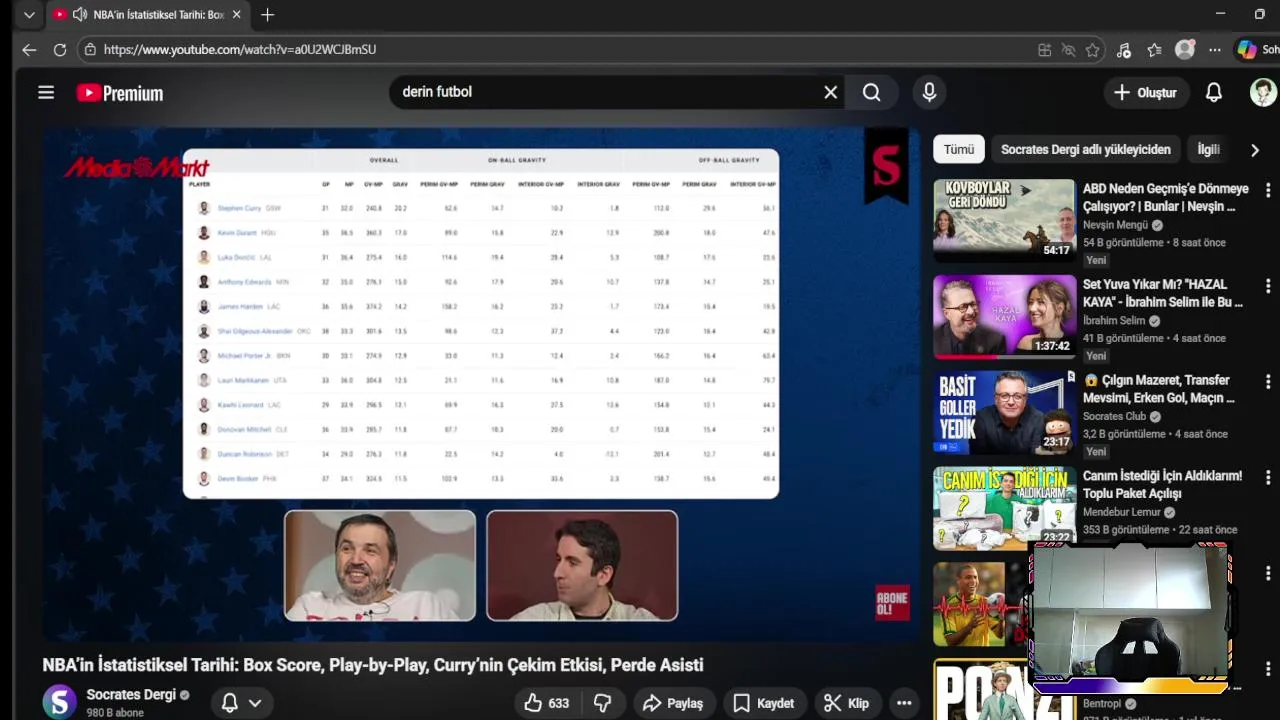The image size is (1280, 720).
Task: Open the browser profile icon
Action: tap(1185, 49)
